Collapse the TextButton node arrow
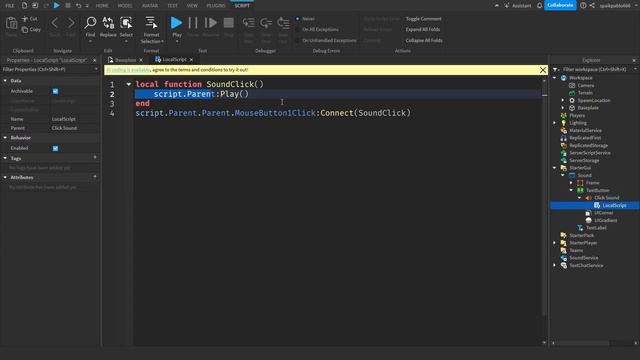This screenshot has height=360, width=640. 571,190
